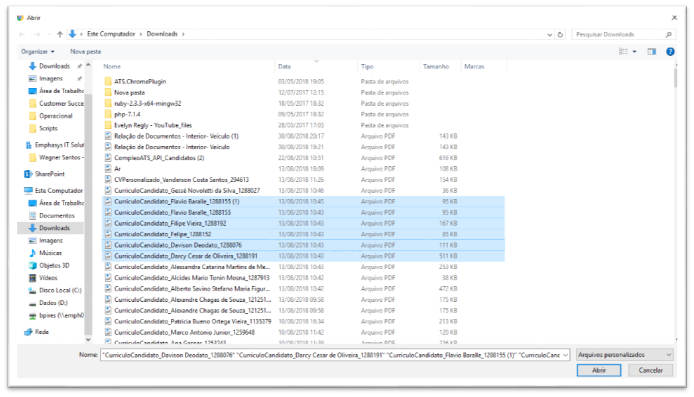This screenshot has width=694, height=397.
Task: Sort by the Marcas column header
Action: [474, 66]
